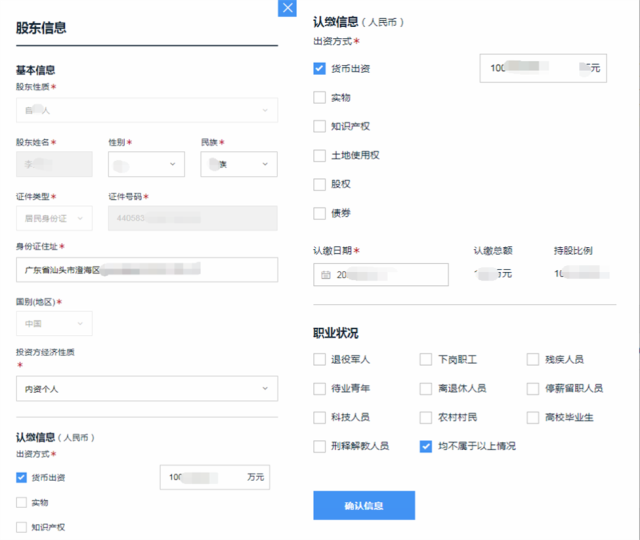The height and width of the screenshot is (540, 640).
Task: Check the 债券 checkbox
Action: coord(319,213)
